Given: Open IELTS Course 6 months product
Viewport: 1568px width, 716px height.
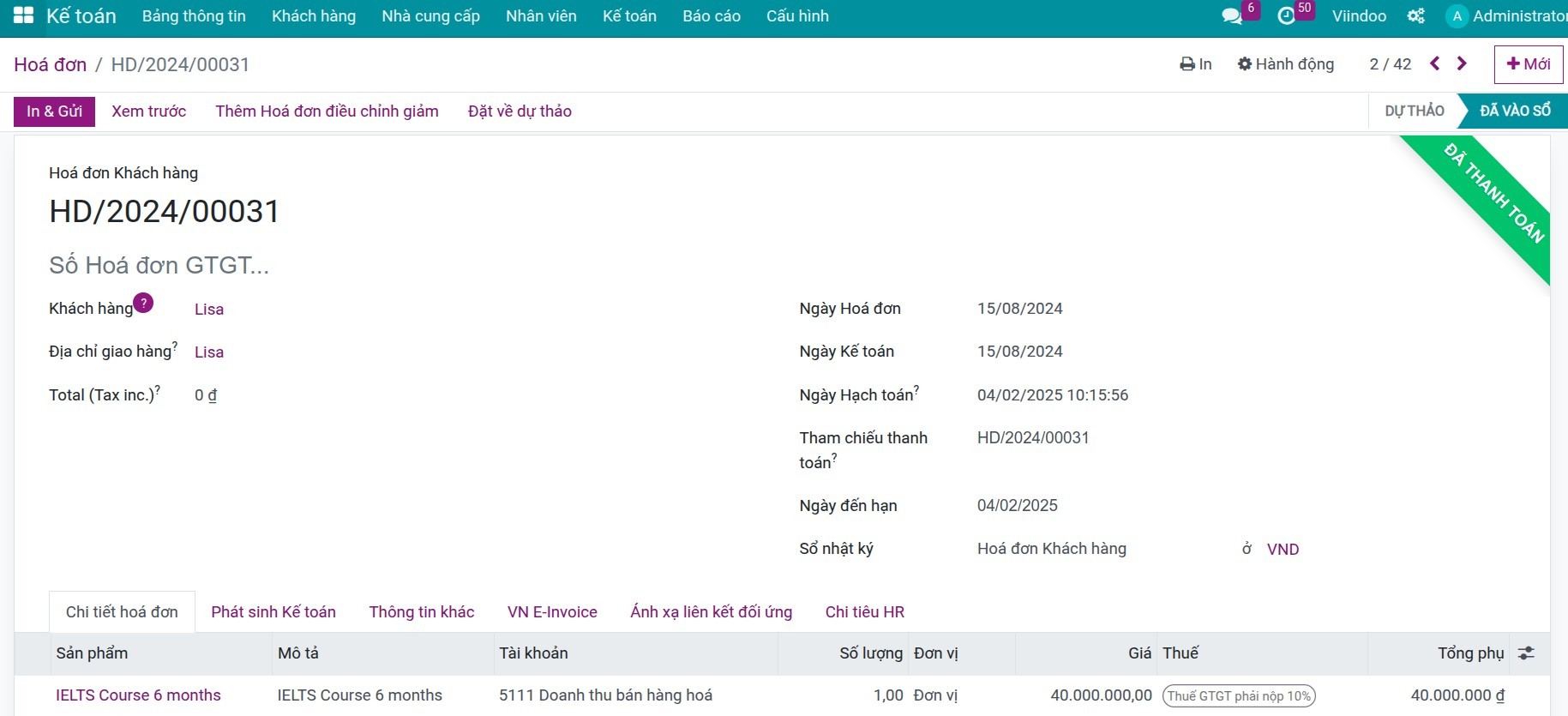Looking at the screenshot, I should pyautogui.click(x=138, y=695).
